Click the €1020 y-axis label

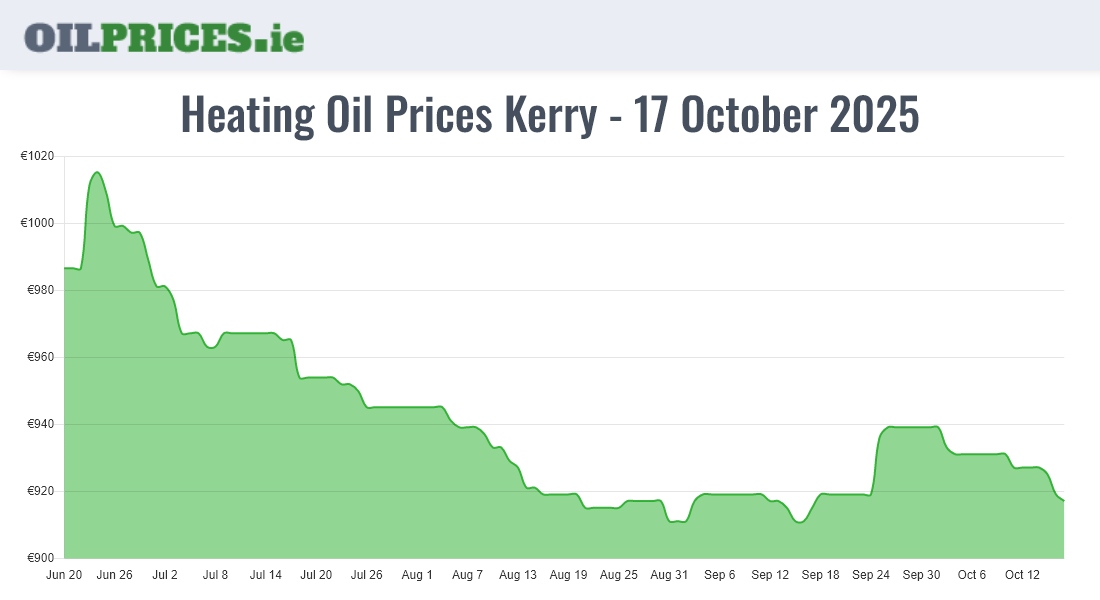tap(37, 156)
